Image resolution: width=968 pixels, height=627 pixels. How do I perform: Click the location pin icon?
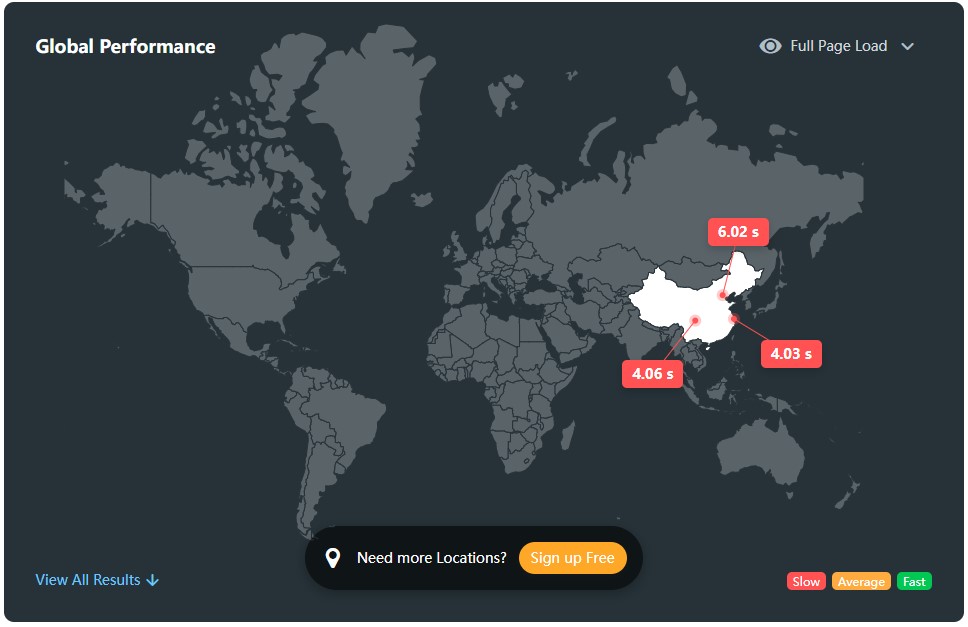[x=332, y=558]
